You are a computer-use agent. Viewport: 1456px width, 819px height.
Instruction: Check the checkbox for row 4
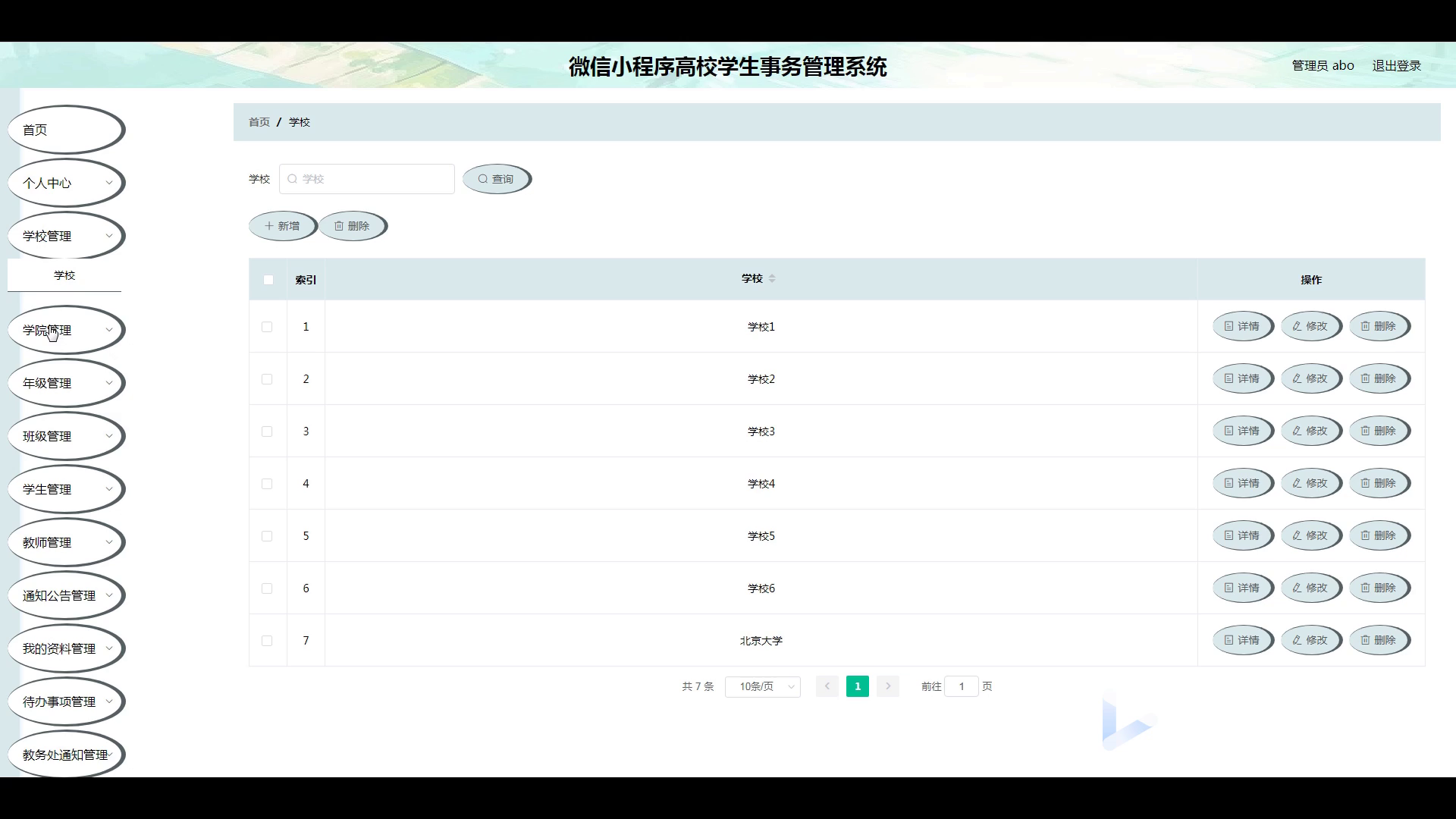pos(267,484)
